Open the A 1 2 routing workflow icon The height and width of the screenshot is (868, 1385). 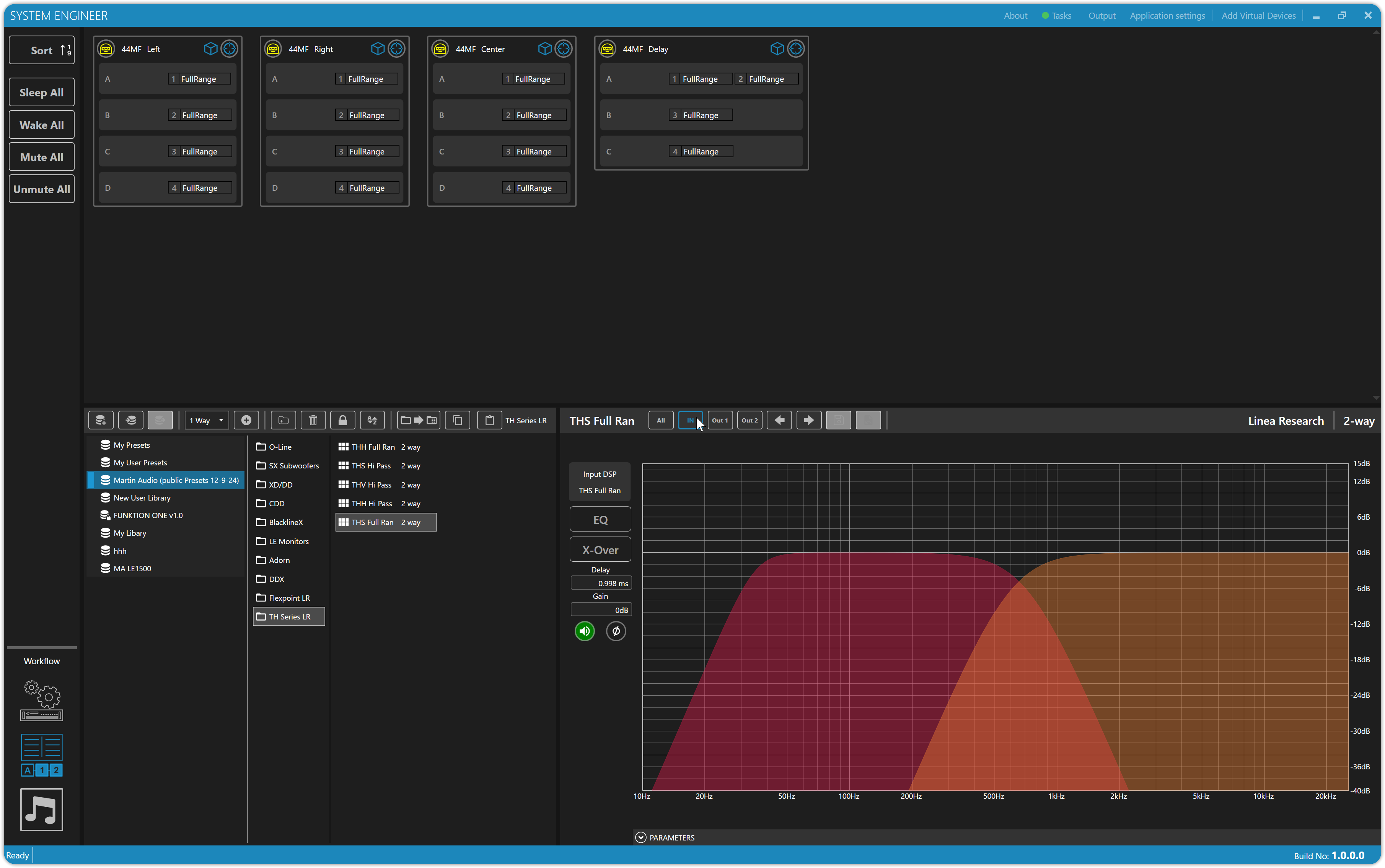41,756
